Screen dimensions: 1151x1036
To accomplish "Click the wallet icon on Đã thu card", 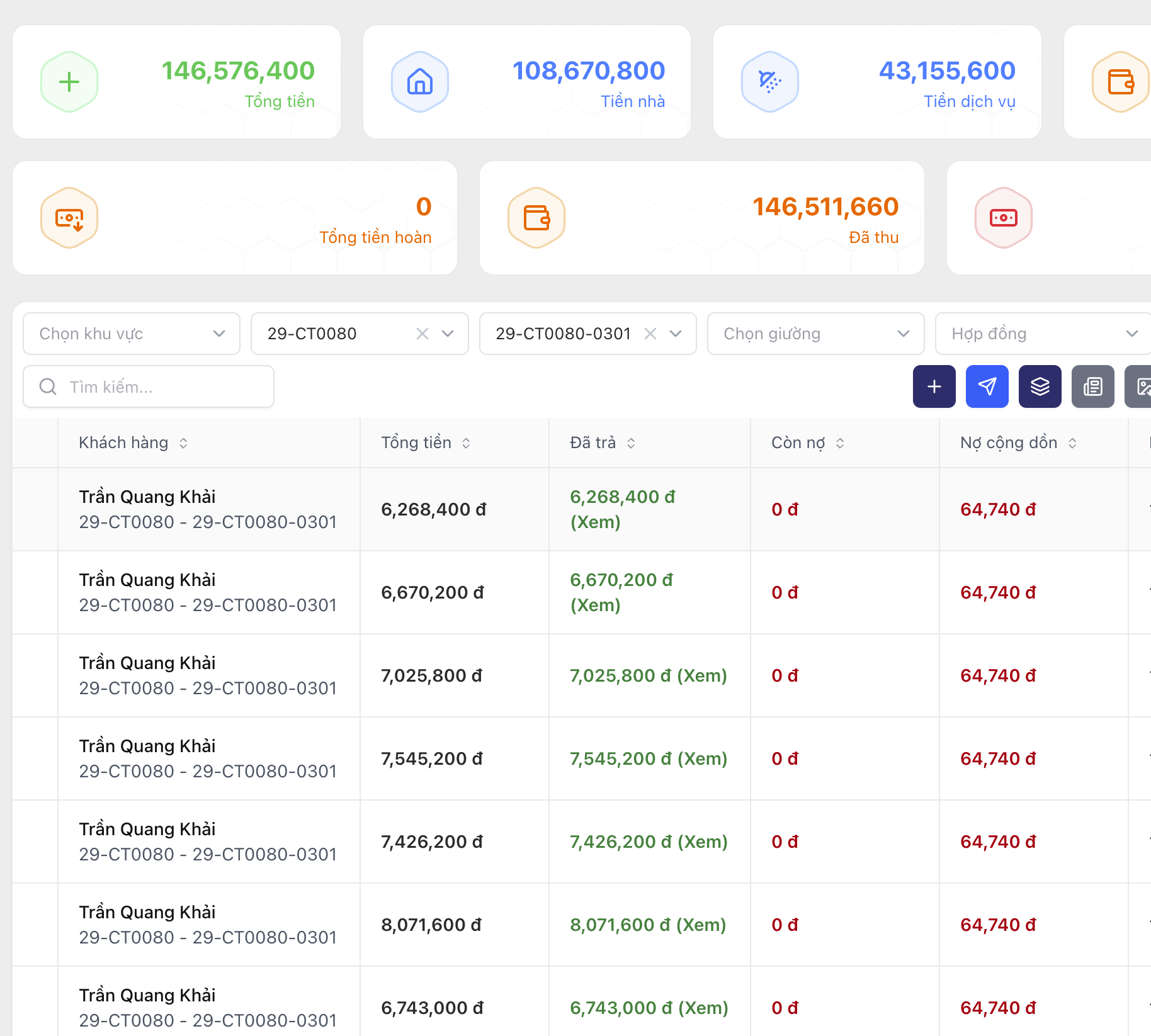I will pos(536,218).
